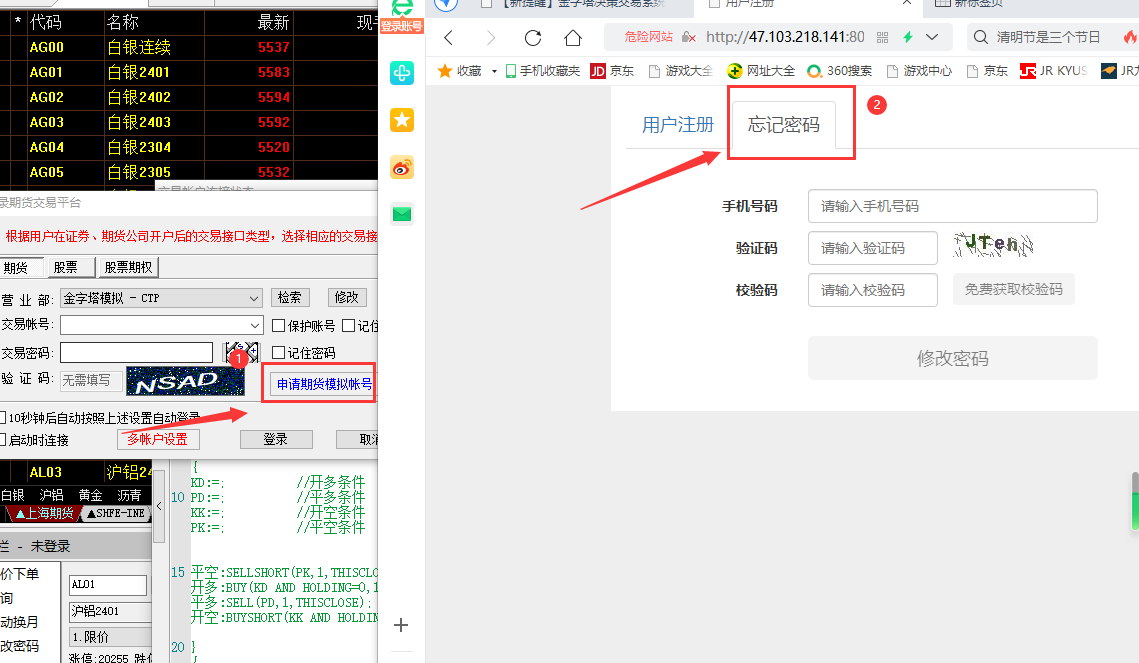1139x663 pixels.
Task: Click the 多帐户设置 button
Action: click(158, 439)
